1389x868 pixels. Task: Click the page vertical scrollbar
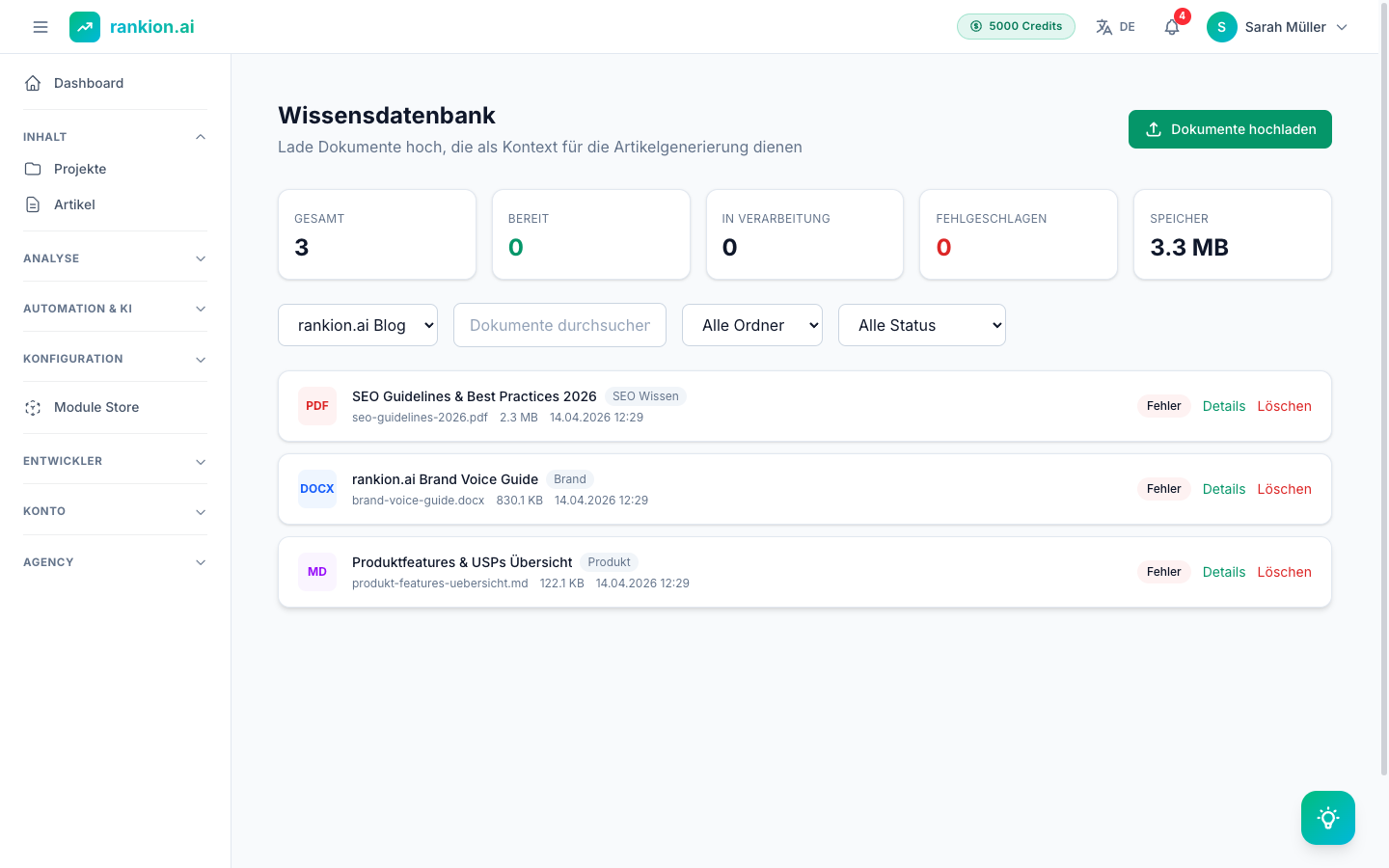(x=1384, y=388)
